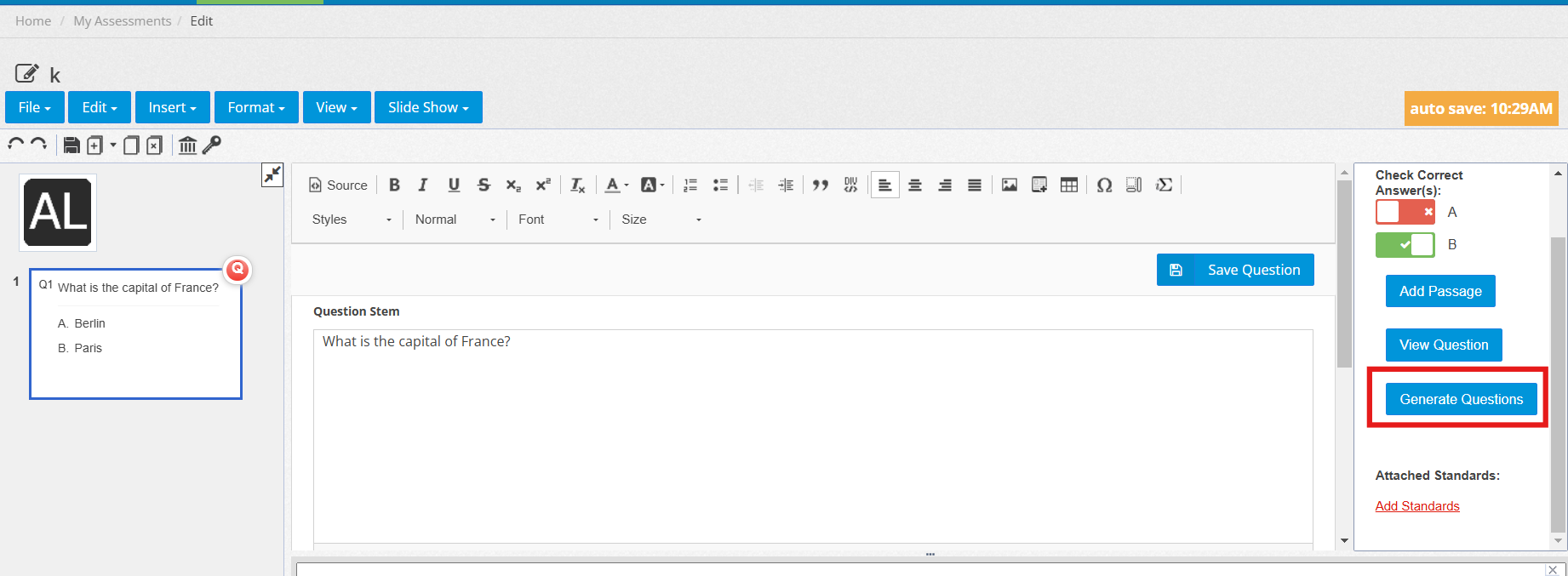Image resolution: width=1568 pixels, height=576 pixels.
Task: Toggle bold formatting on
Action: 394,185
